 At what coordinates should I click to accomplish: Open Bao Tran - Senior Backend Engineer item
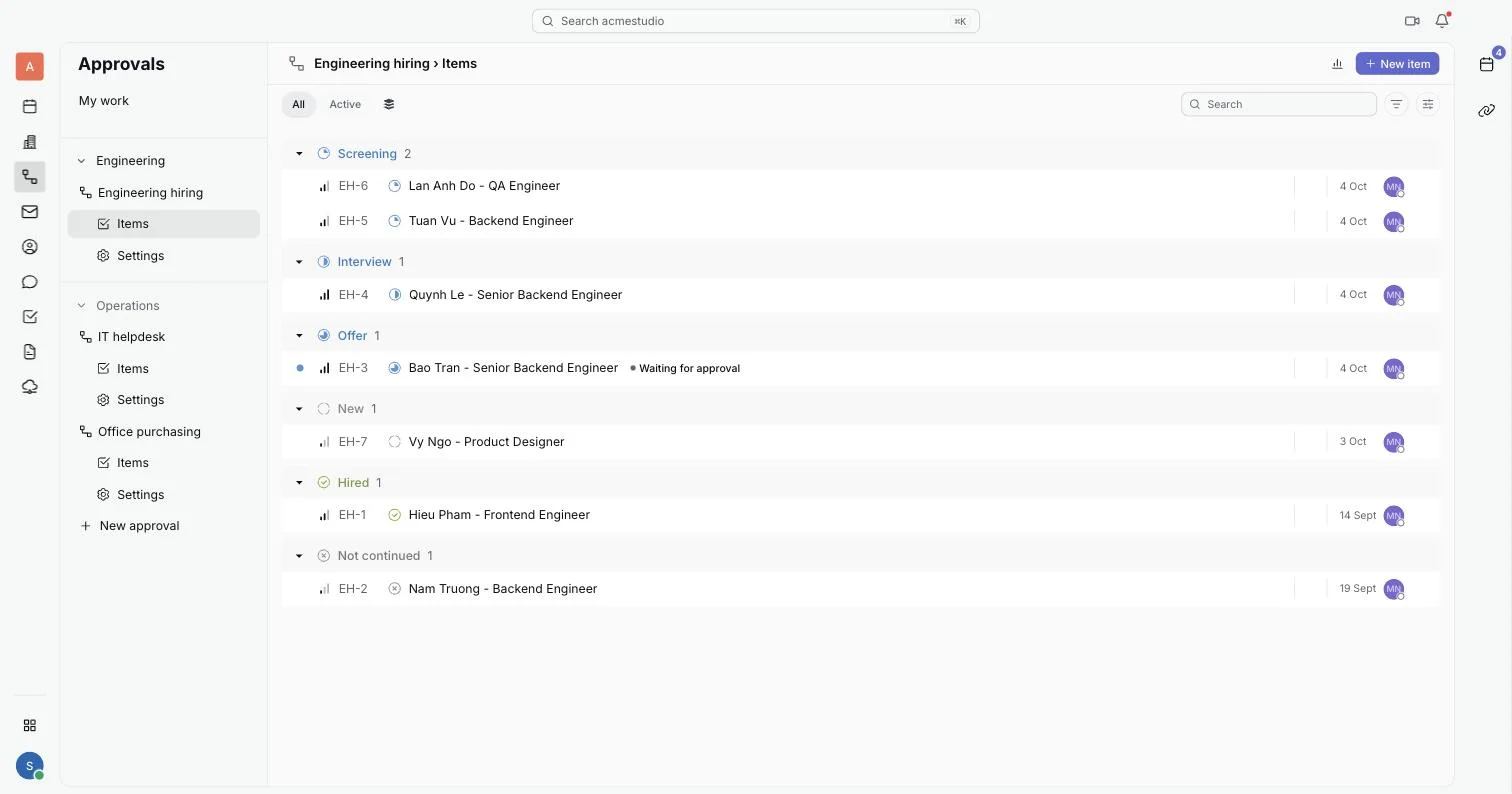tap(513, 368)
